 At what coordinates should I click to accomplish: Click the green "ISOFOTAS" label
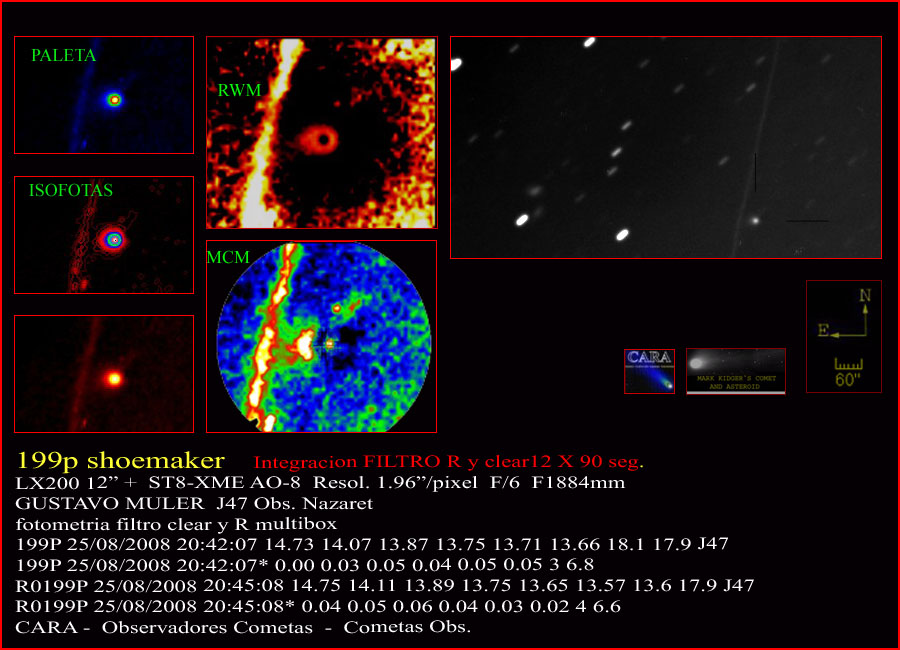71,190
